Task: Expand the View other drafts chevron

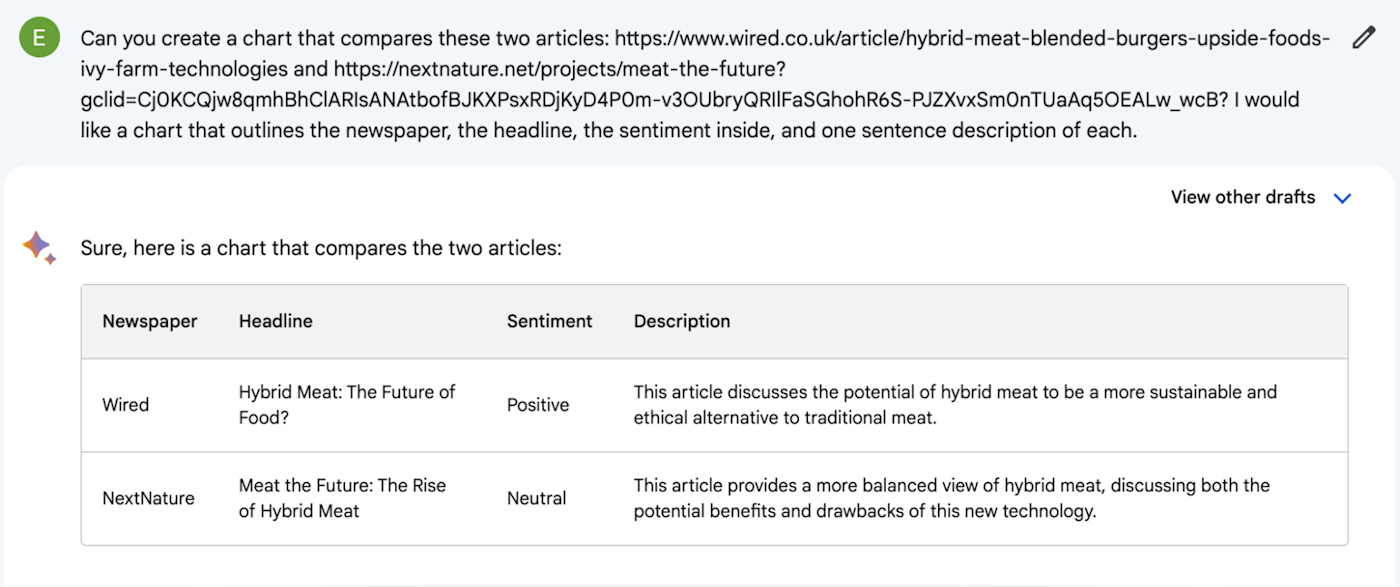Action: point(1343,198)
